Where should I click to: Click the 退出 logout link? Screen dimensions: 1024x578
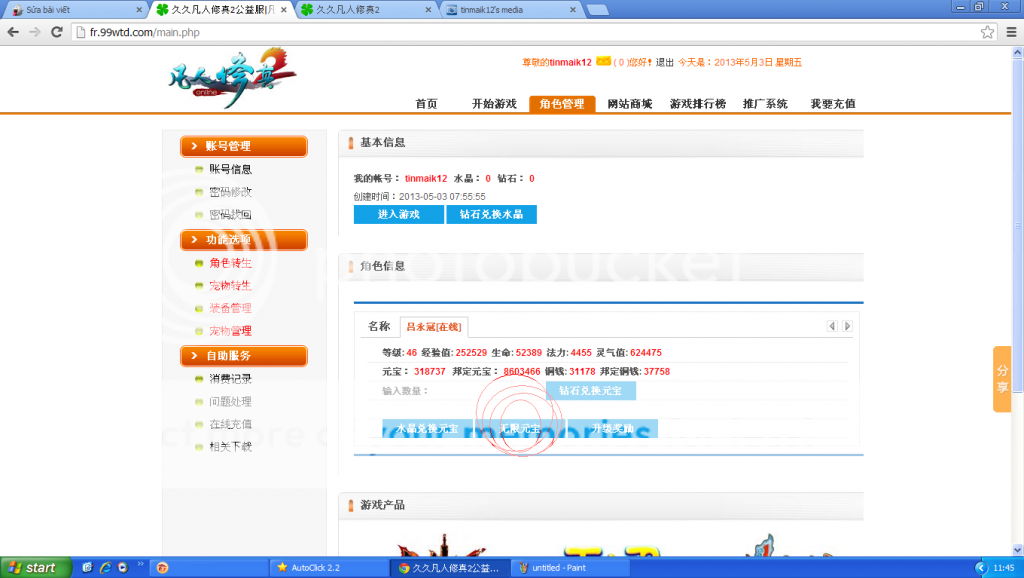click(x=664, y=62)
